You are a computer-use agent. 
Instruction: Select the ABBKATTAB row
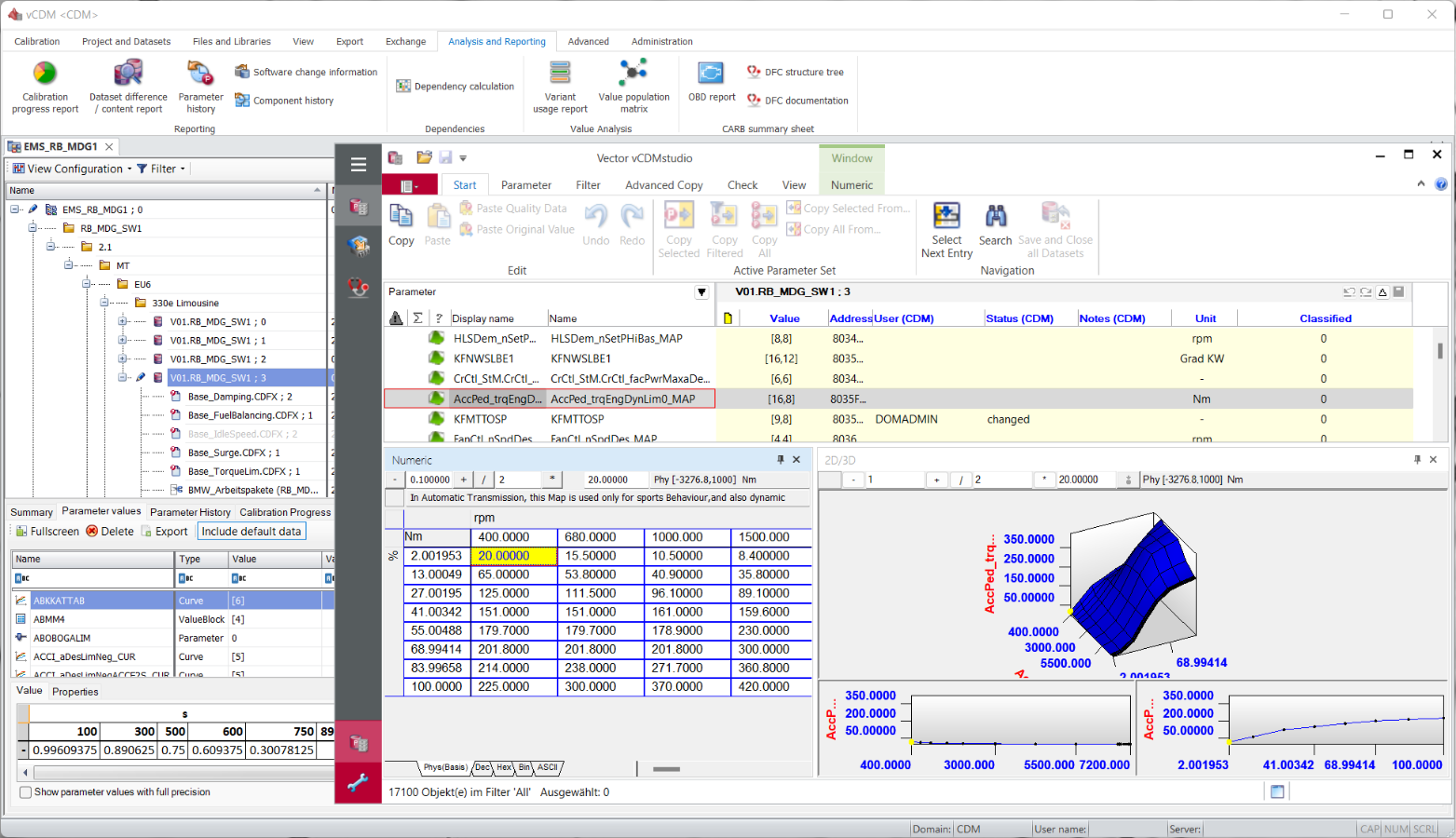[172, 601]
